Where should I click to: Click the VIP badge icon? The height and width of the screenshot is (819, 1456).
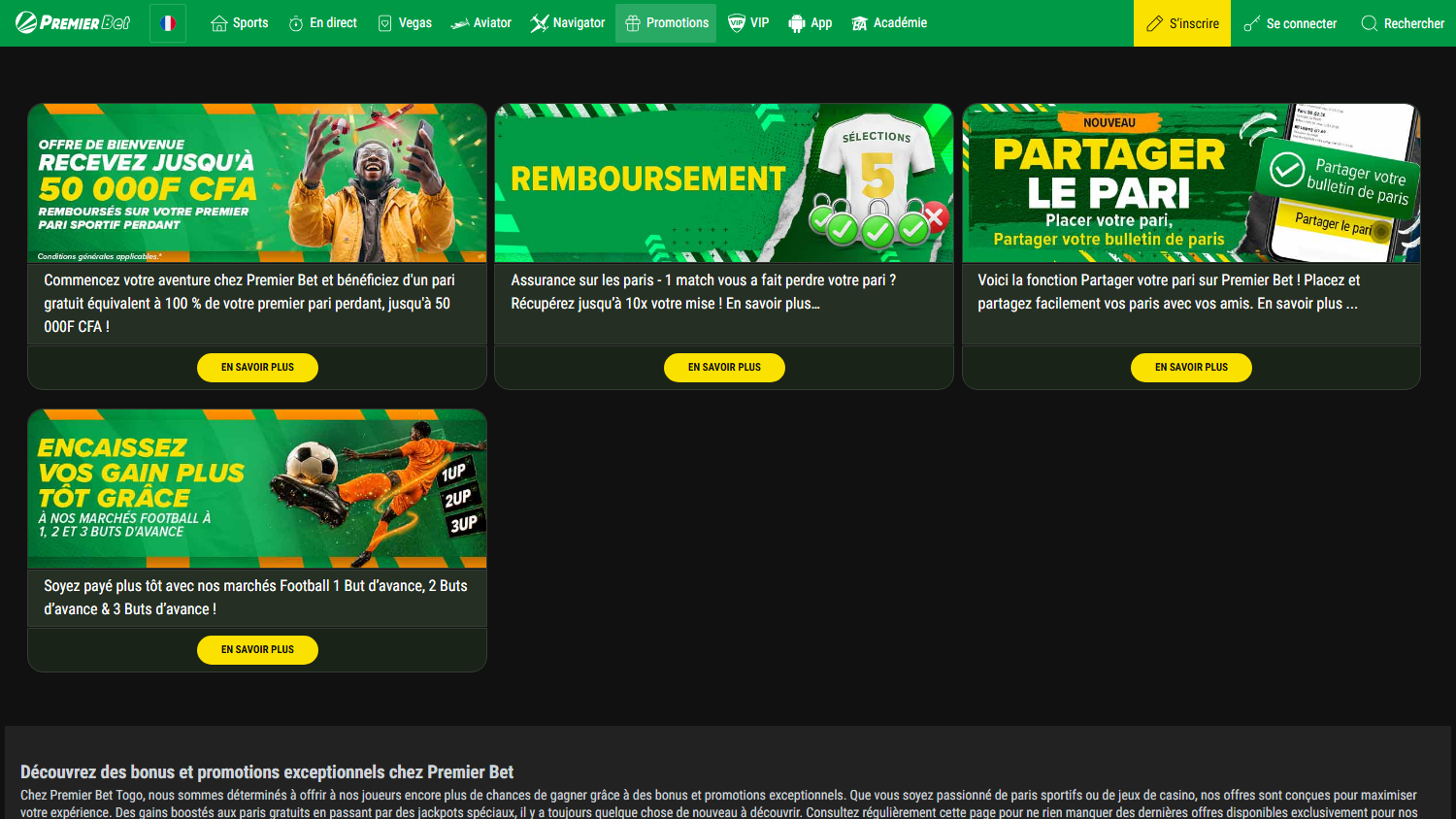[x=737, y=23]
